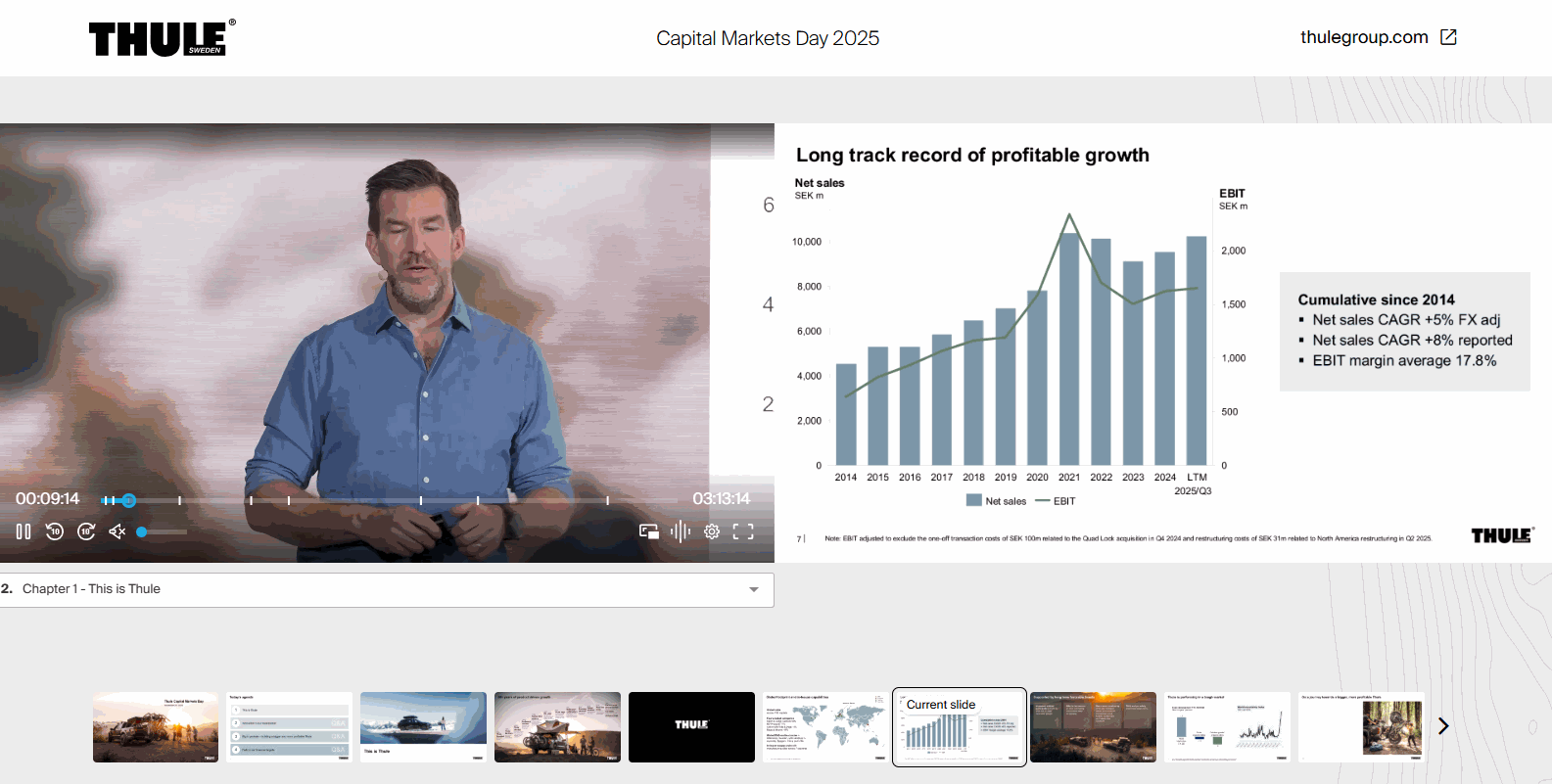This screenshot has height=784, width=1552.
Task: Visit thulegroup.com link
Action: tap(1364, 37)
